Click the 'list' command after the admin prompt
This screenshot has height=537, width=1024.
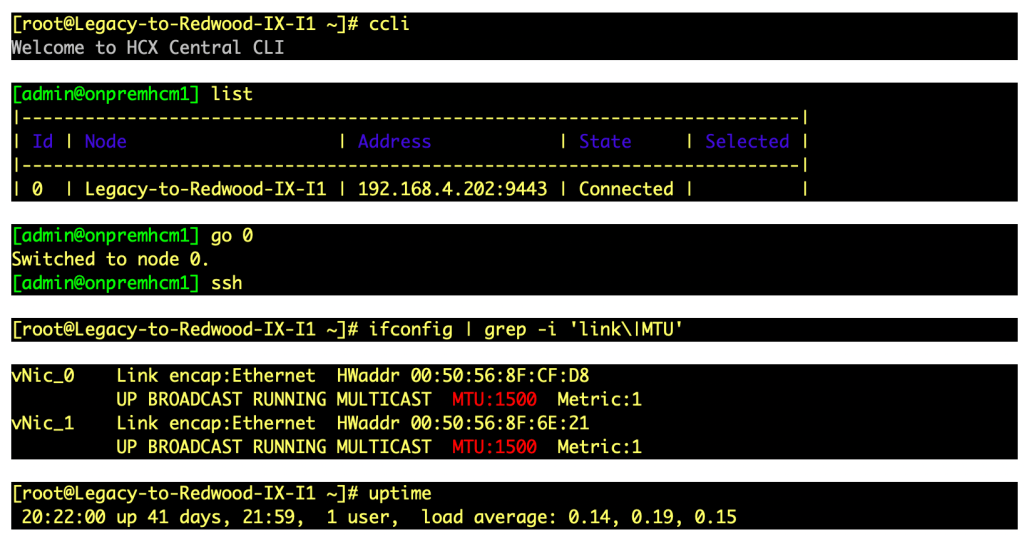[x=232, y=94]
